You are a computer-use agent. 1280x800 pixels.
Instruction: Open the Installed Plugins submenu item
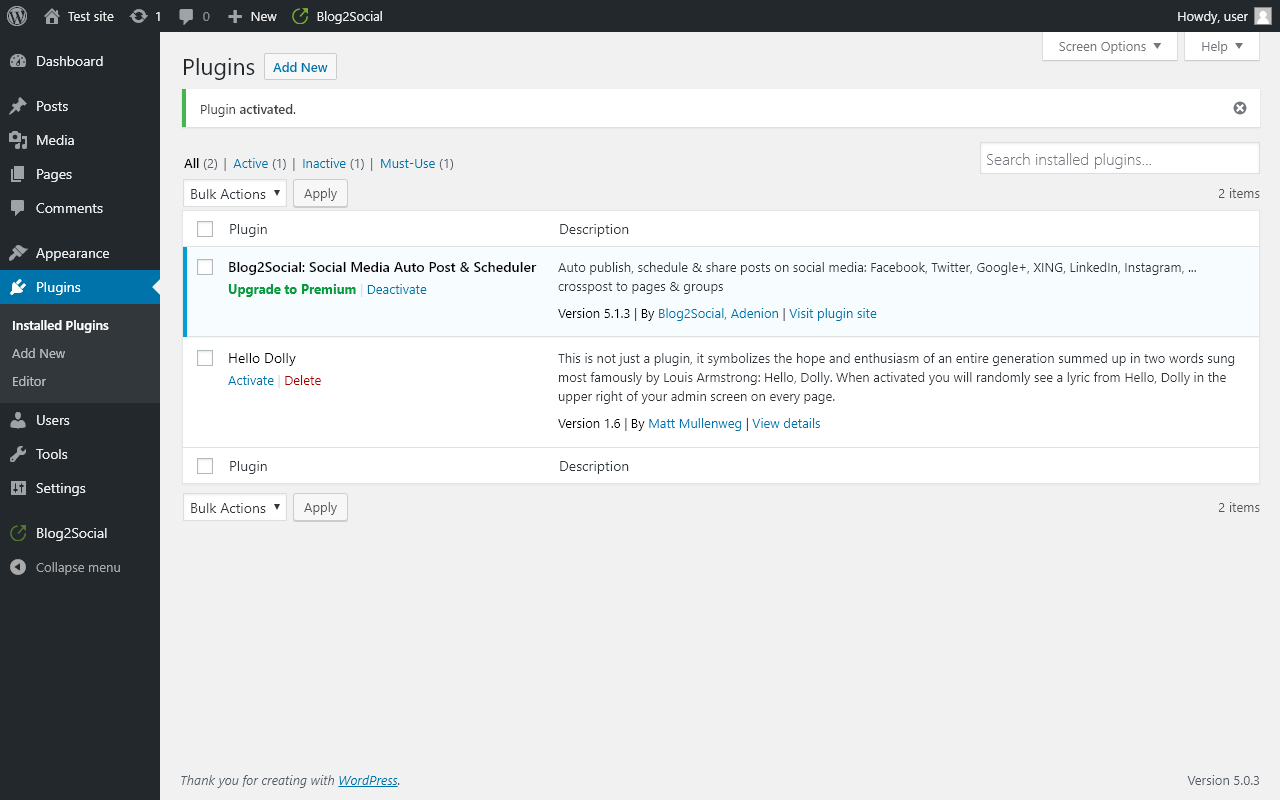coord(60,325)
